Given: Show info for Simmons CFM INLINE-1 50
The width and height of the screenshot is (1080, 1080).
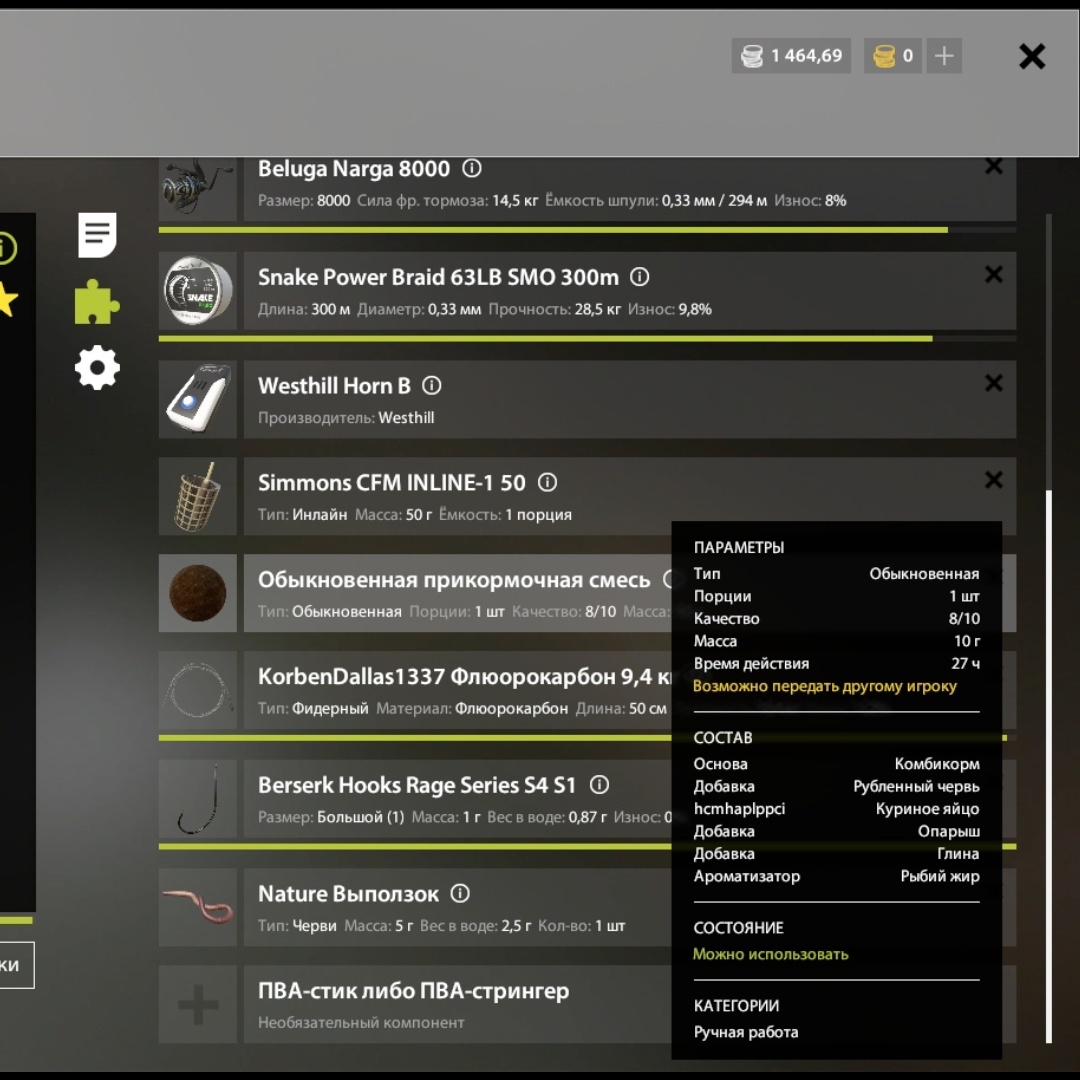Looking at the screenshot, I should click(548, 482).
